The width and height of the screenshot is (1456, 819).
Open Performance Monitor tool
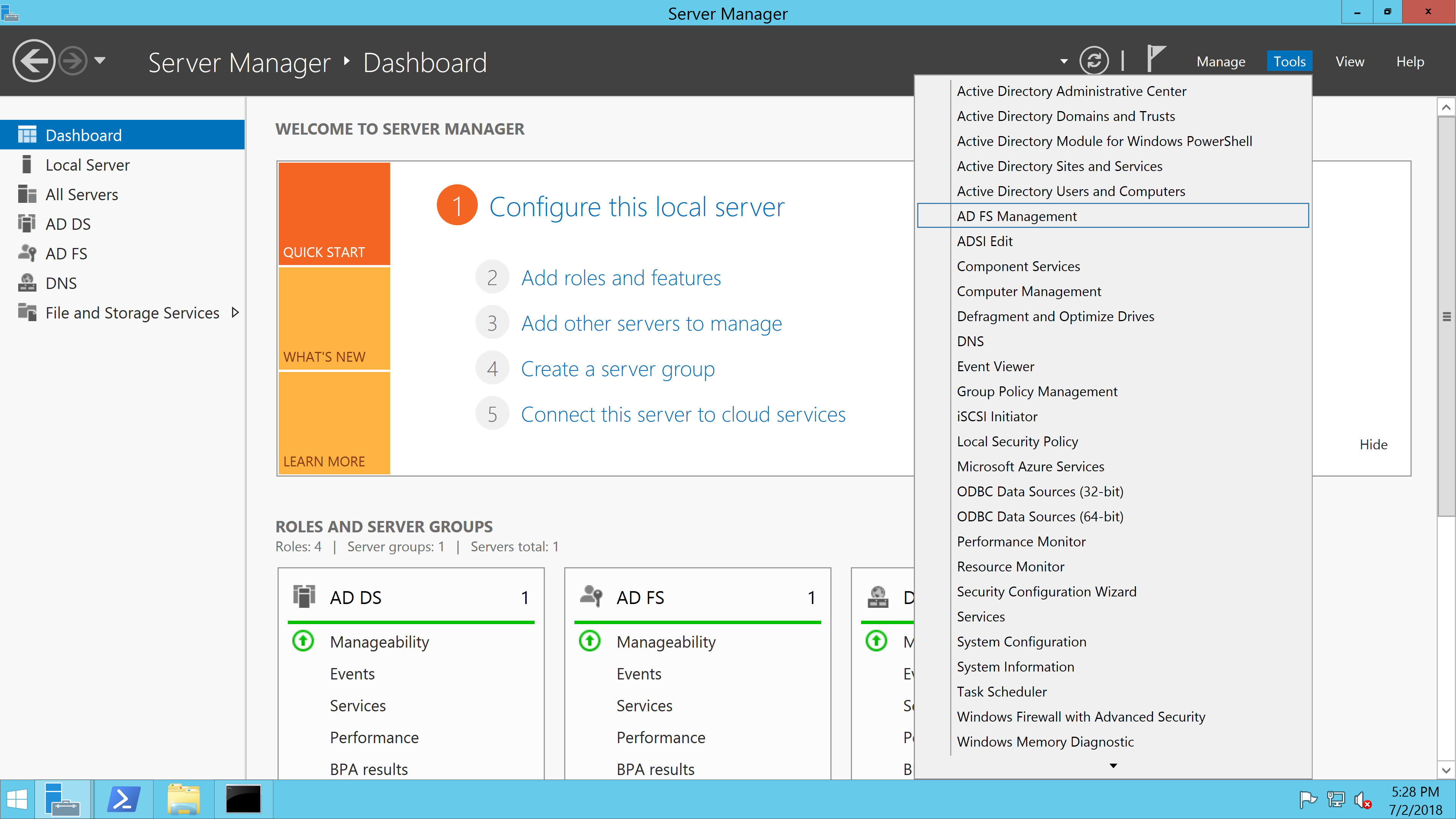click(1112, 541)
